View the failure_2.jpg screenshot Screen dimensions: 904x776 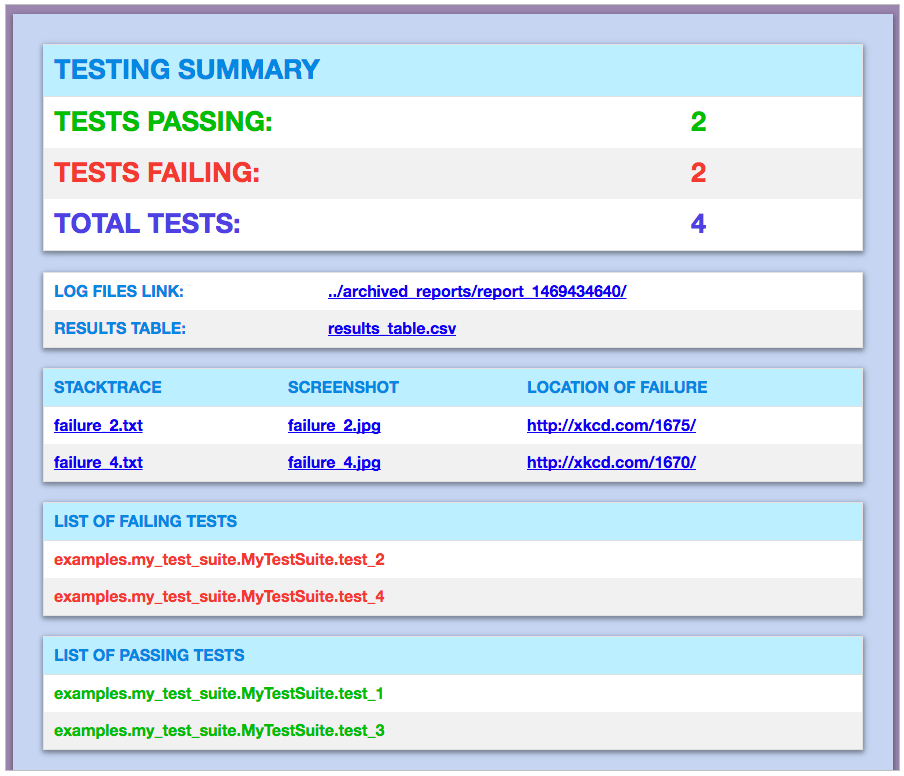pyautogui.click(x=334, y=425)
